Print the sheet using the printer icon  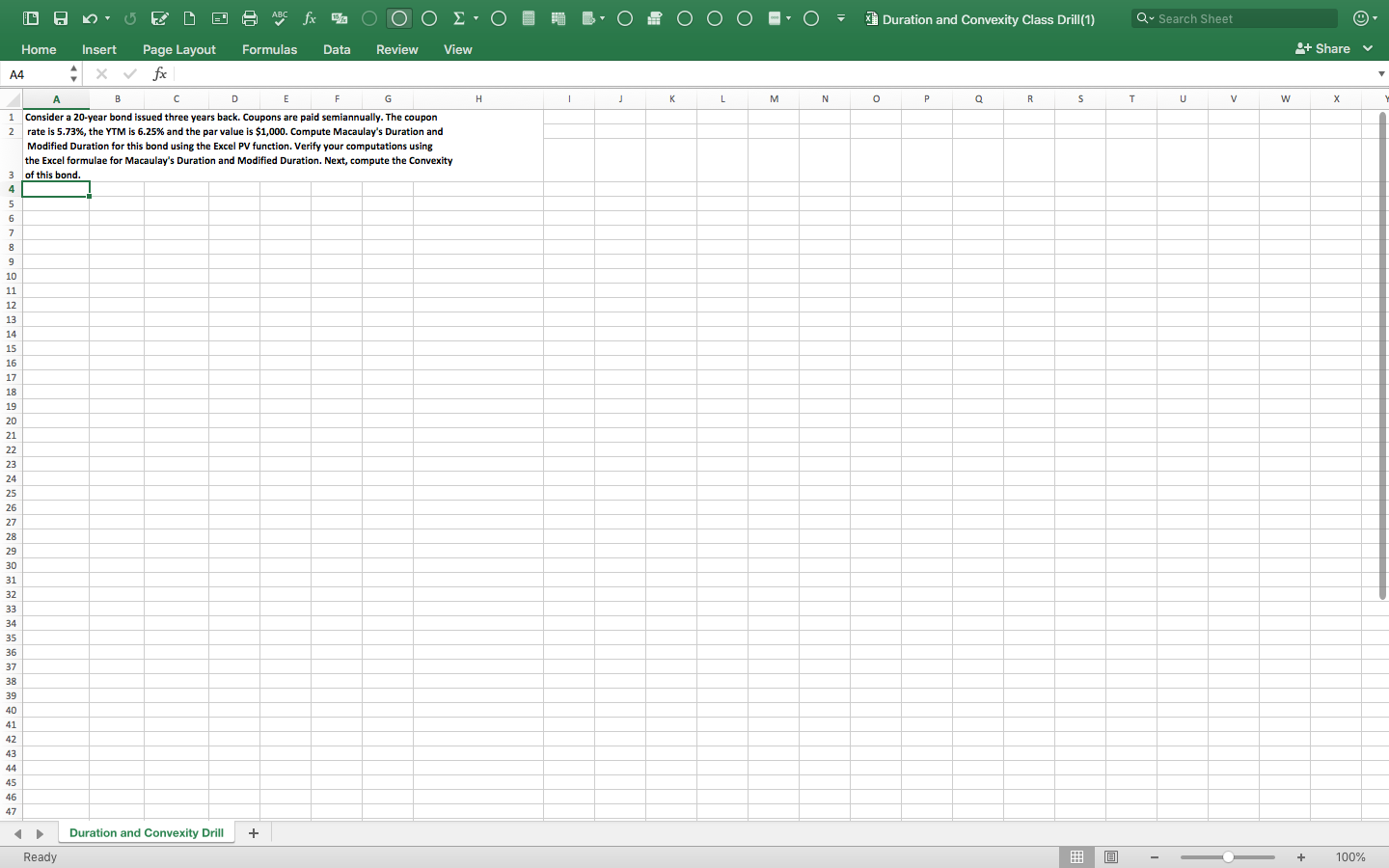[249, 17]
